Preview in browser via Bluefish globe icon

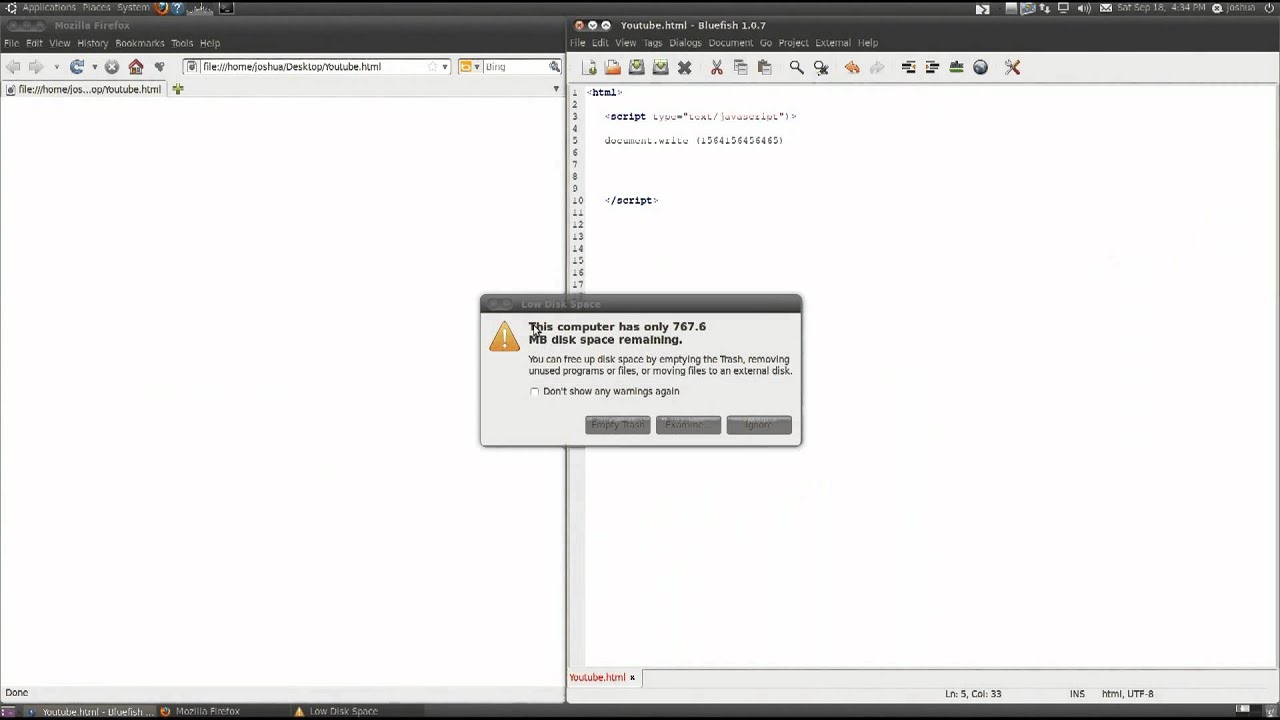point(980,67)
